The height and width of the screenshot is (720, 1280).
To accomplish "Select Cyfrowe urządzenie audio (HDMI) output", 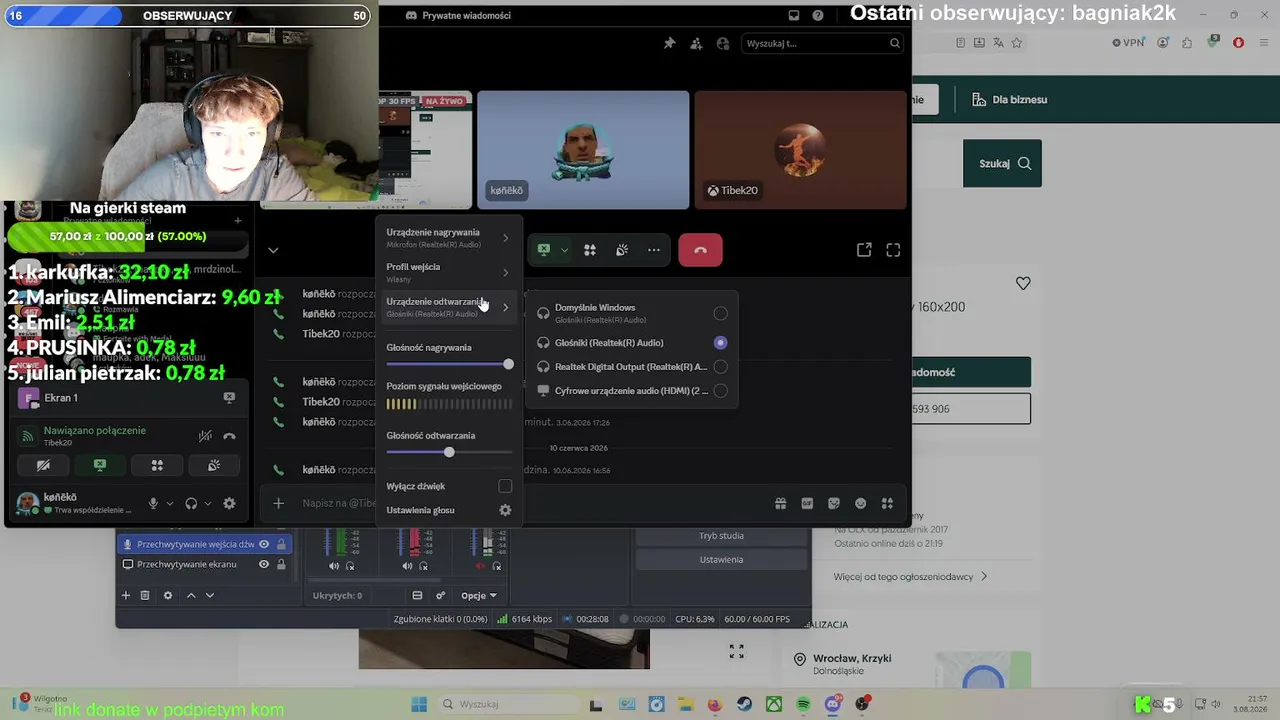I will tap(632, 391).
